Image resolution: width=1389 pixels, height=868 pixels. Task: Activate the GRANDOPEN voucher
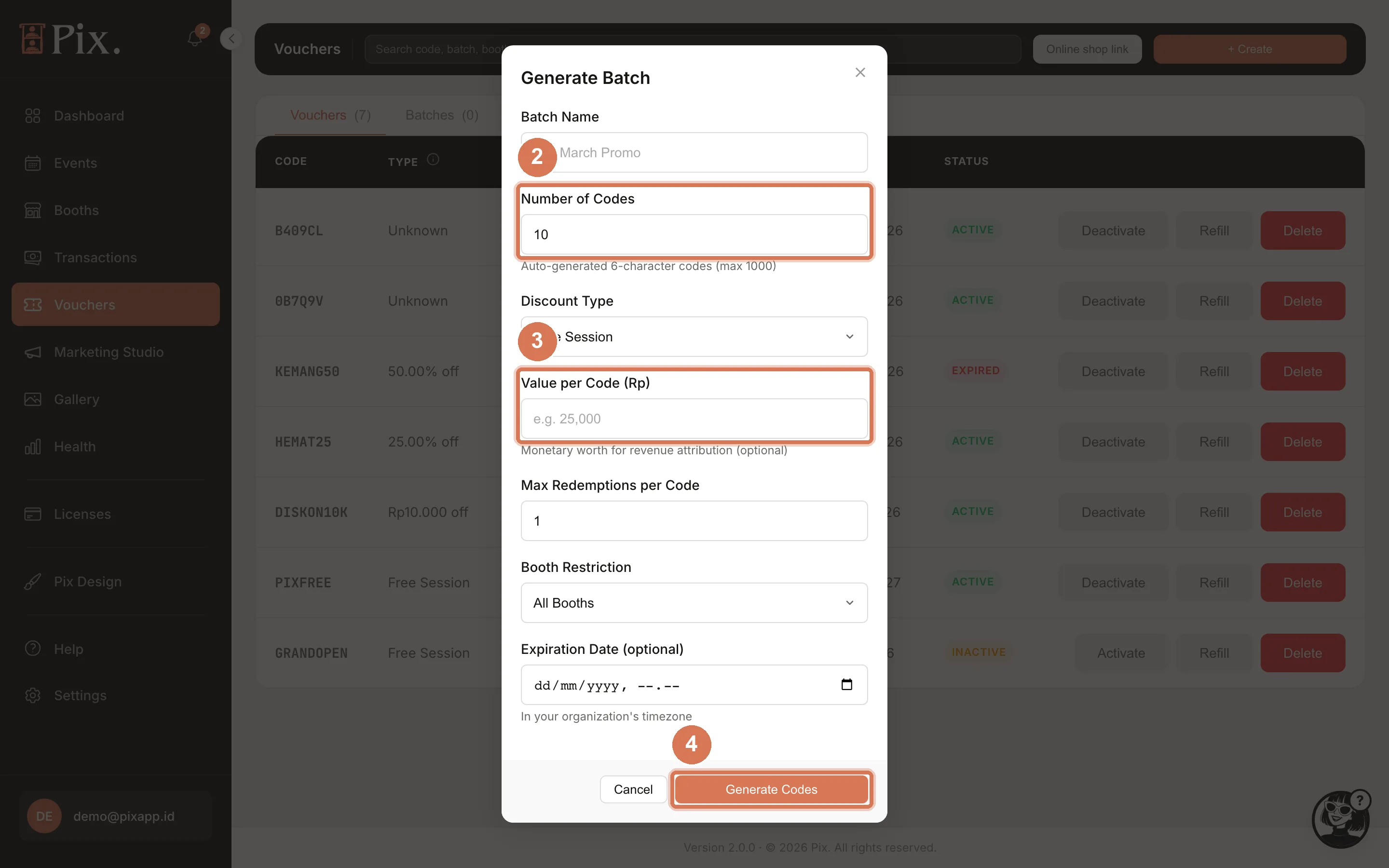tap(1120, 653)
